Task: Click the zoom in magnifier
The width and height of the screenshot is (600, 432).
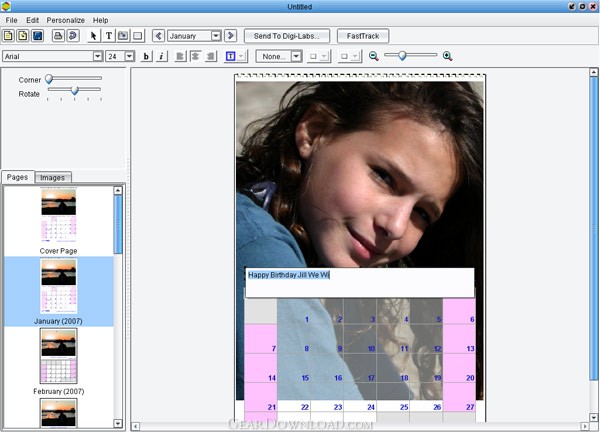Action: pos(447,56)
